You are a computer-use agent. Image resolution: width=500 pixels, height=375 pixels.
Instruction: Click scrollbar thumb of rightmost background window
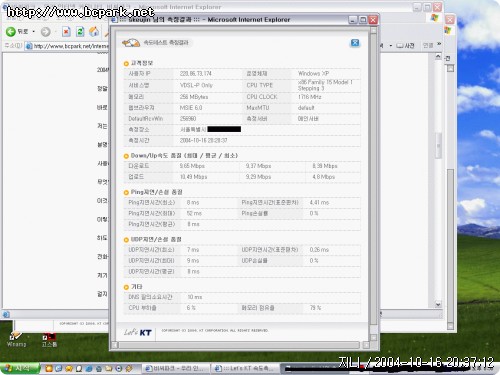pyautogui.click(x=450, y=245)
